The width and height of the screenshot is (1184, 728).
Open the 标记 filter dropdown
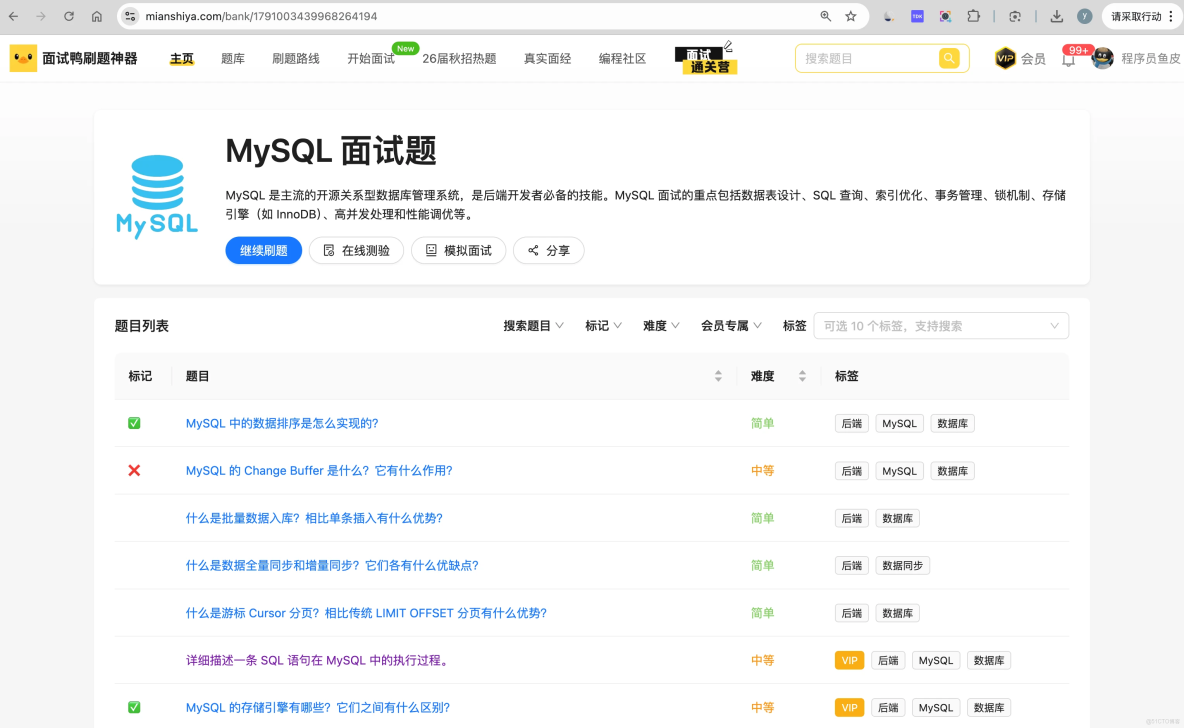(603, 325)
